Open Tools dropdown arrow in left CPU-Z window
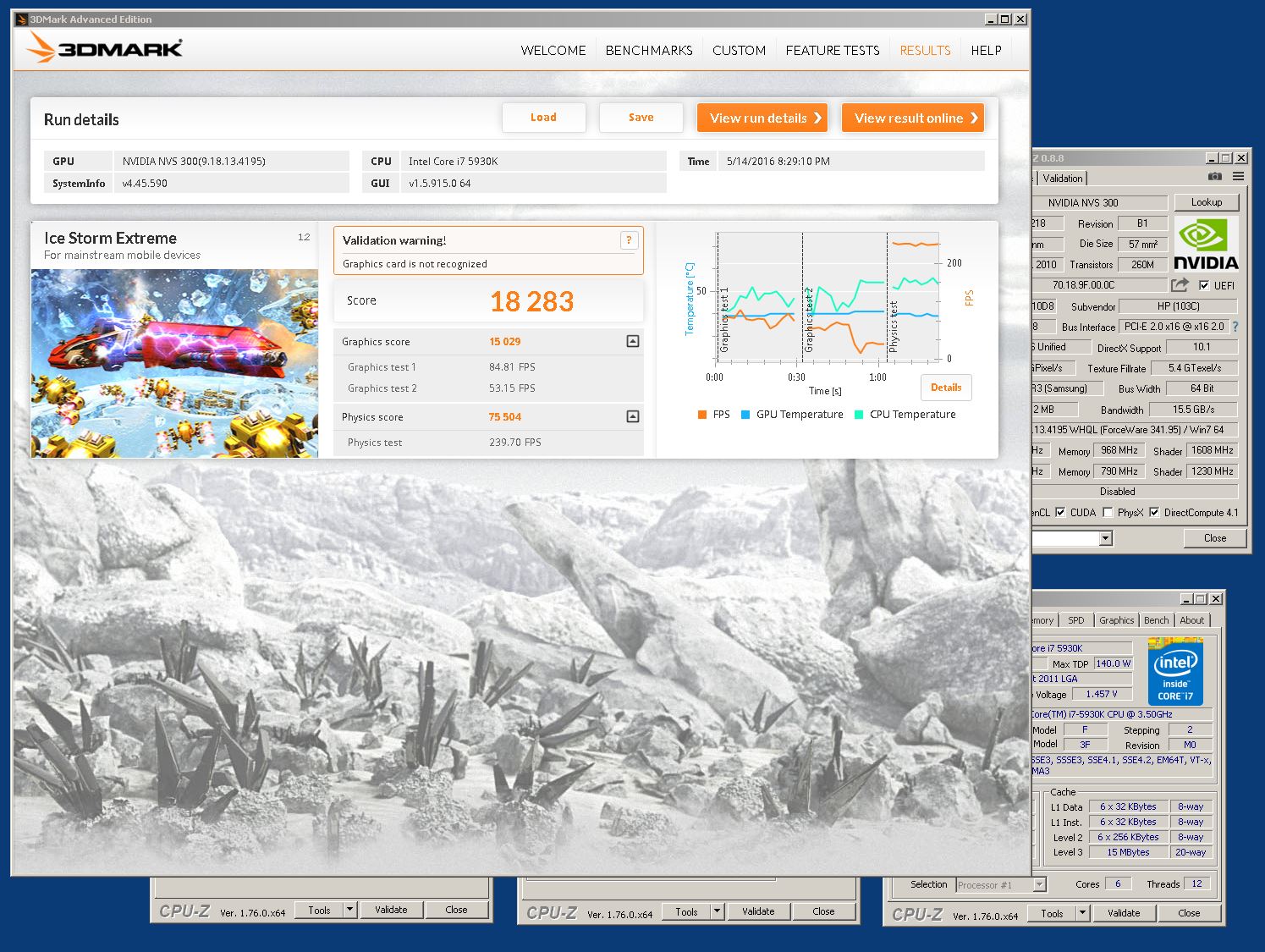Viewport: 1265px width, 952px height. [349, 910]
